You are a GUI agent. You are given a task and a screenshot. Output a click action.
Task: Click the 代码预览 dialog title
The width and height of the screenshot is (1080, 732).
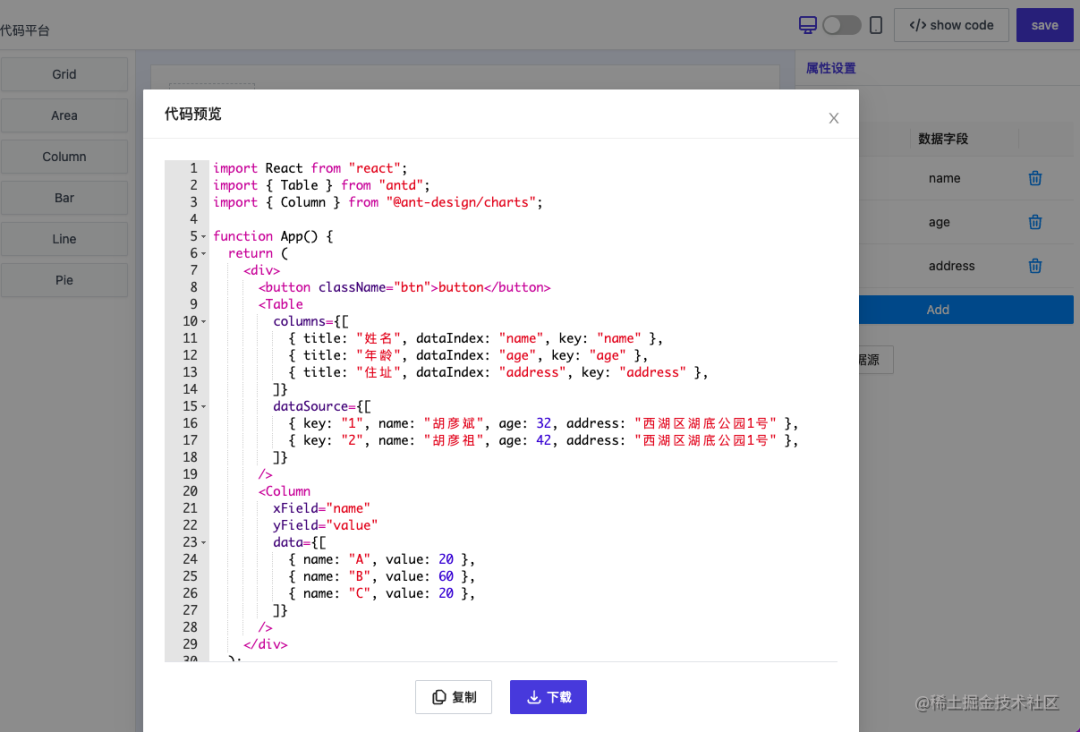click(x=193, y=114)
